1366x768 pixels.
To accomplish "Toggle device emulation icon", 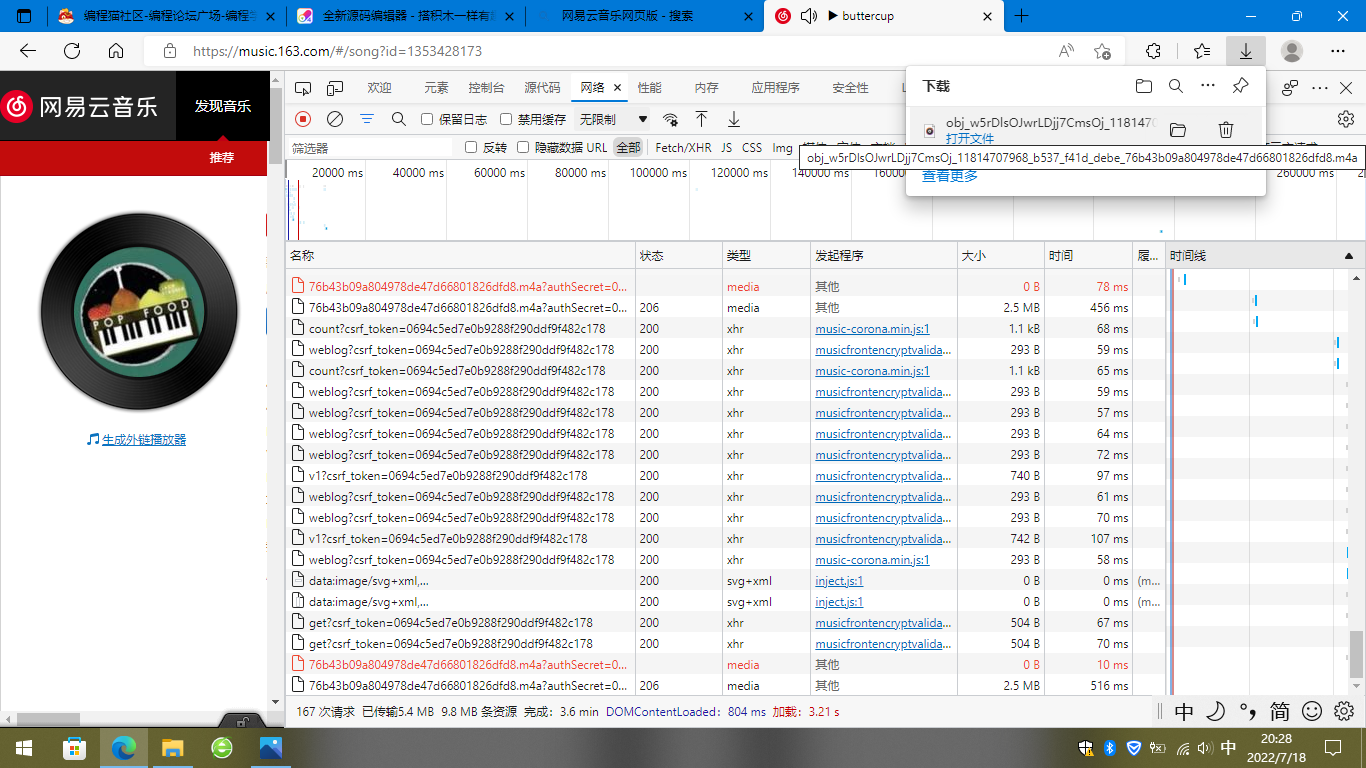I will pos(335,88).
